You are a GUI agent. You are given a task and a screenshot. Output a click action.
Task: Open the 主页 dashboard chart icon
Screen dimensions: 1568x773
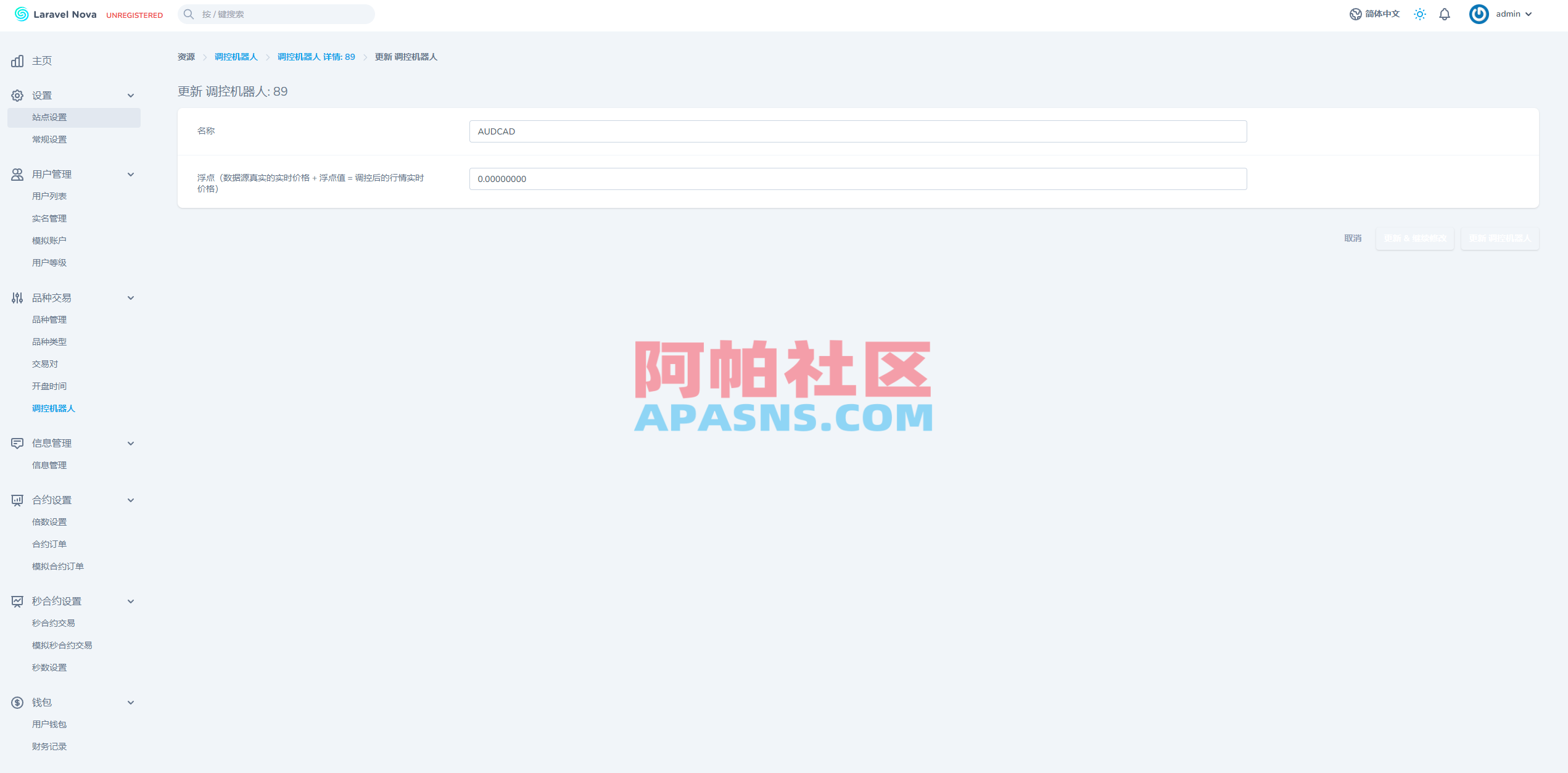(x=17, y=60)
